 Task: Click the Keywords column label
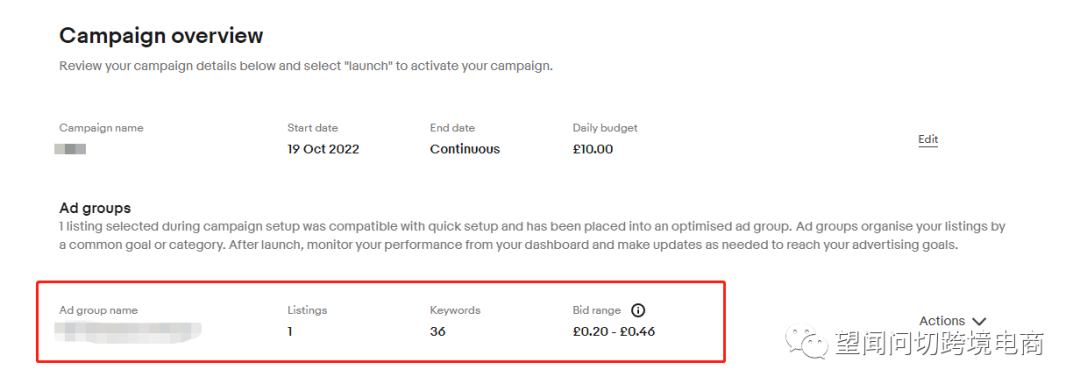click(x=455, y=310)
